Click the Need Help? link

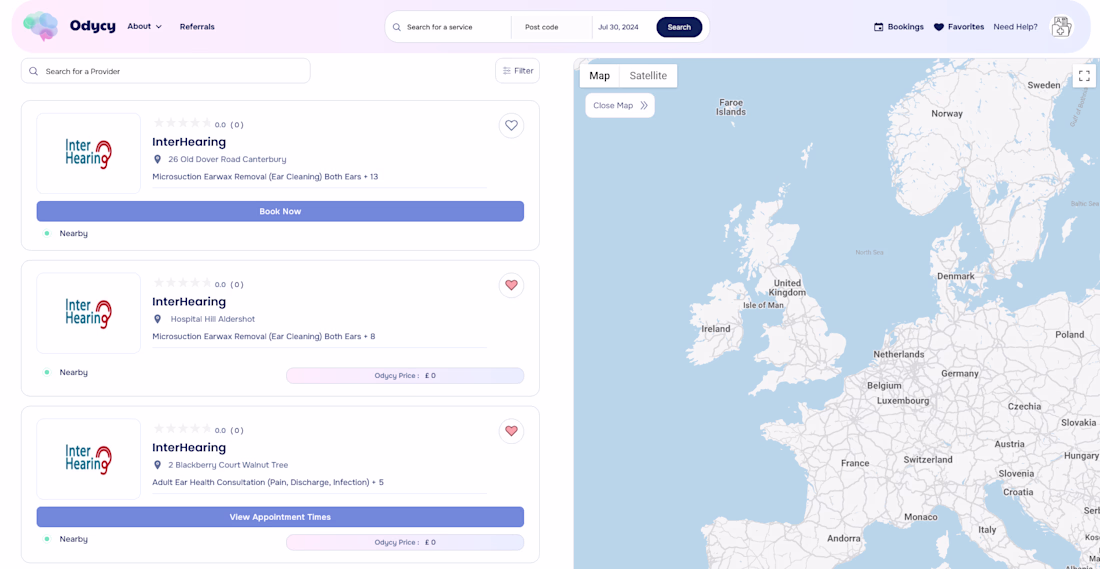[x=1015, y=27]
